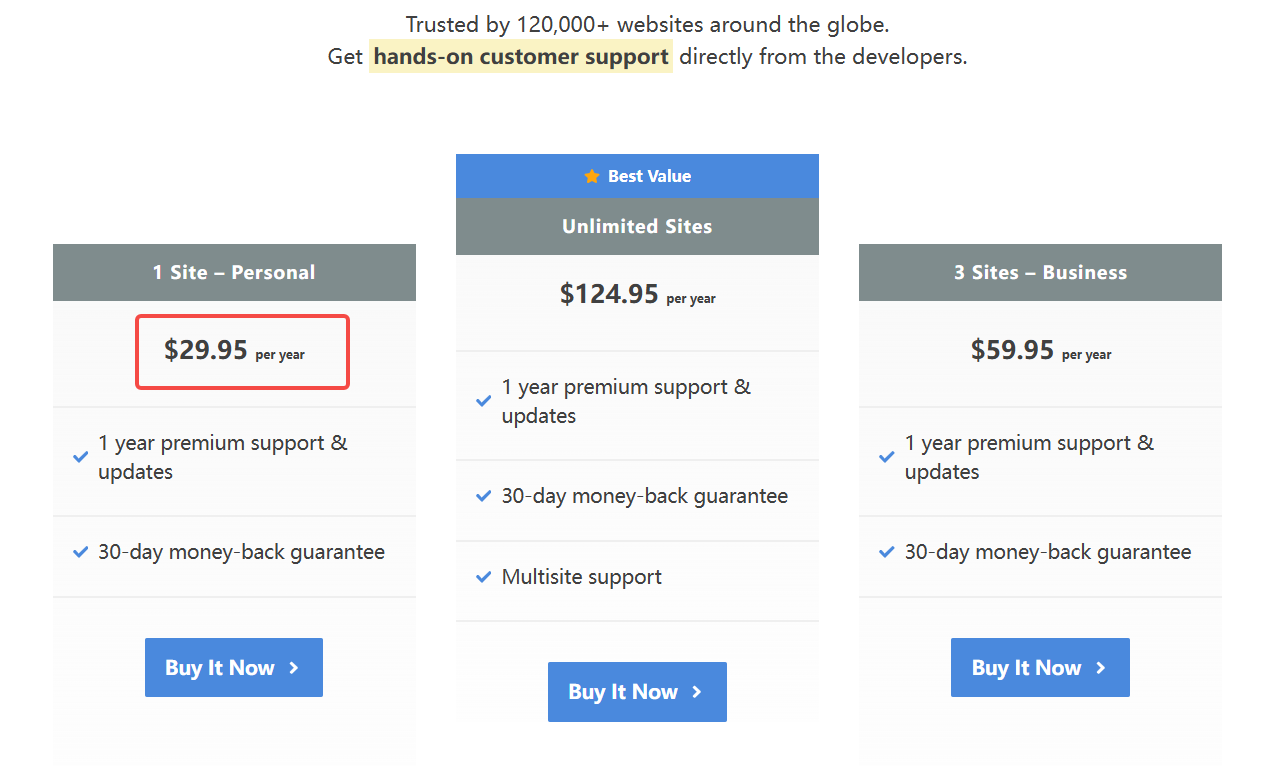The height and width of the screenshot is (766, 1283).
Task: Select the 3 Sites – Business header
Action: (x=1040, y=272)
